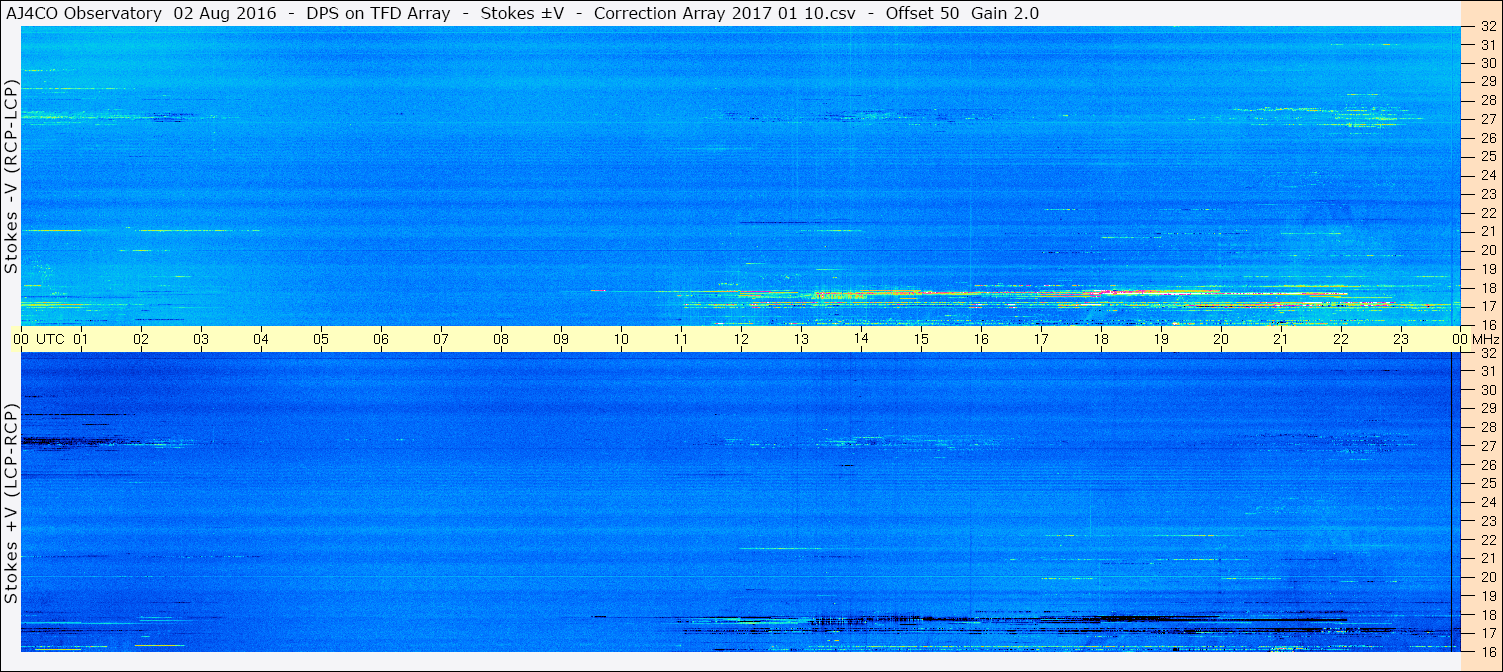Select hour 02 marker on the time axis
Screen dimensions: 1503x672
pyautogui.click(x=141, y=339)
